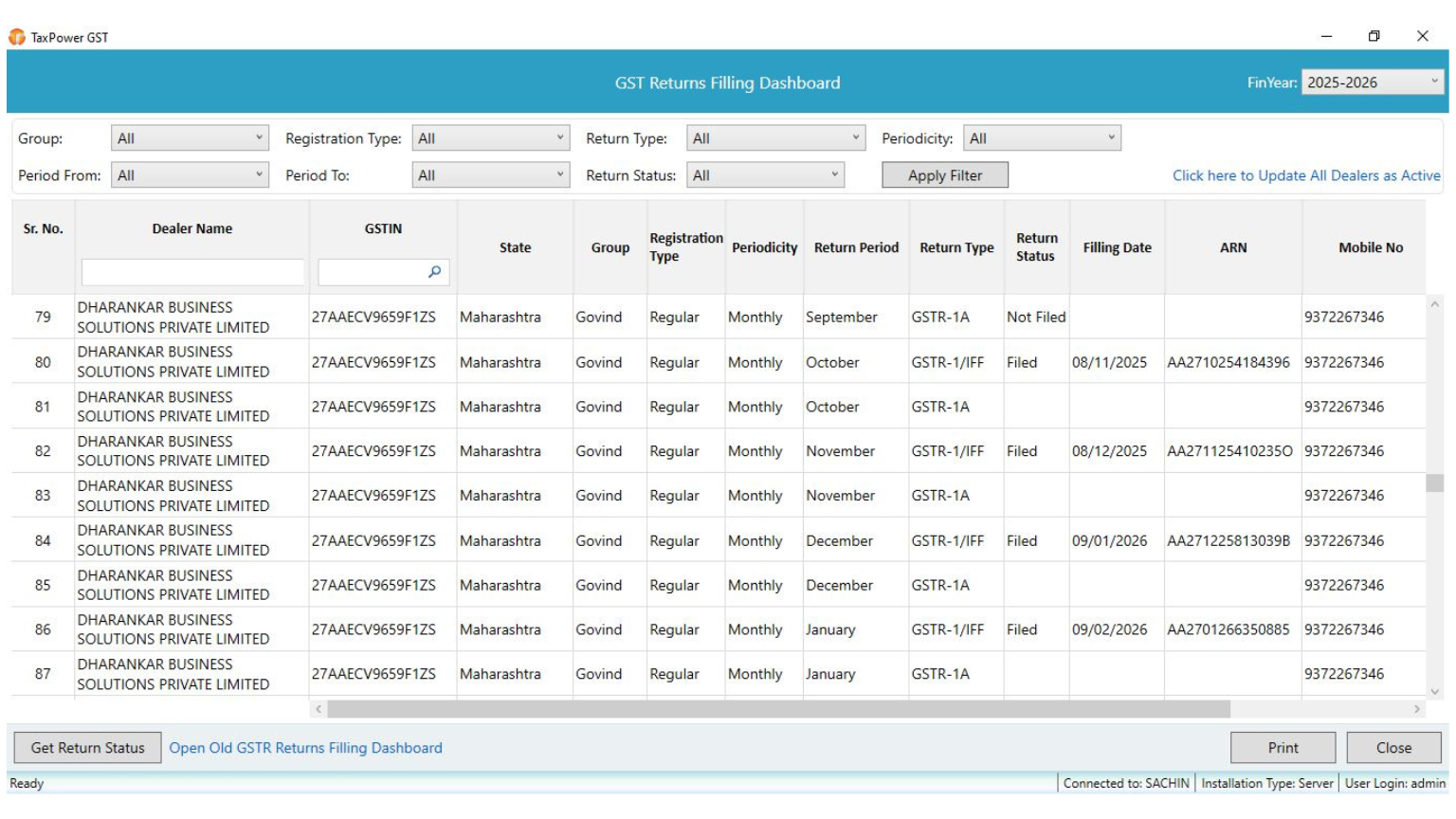
Task: Click the horizontal scrollbar right arrow
Action: 1417,709
